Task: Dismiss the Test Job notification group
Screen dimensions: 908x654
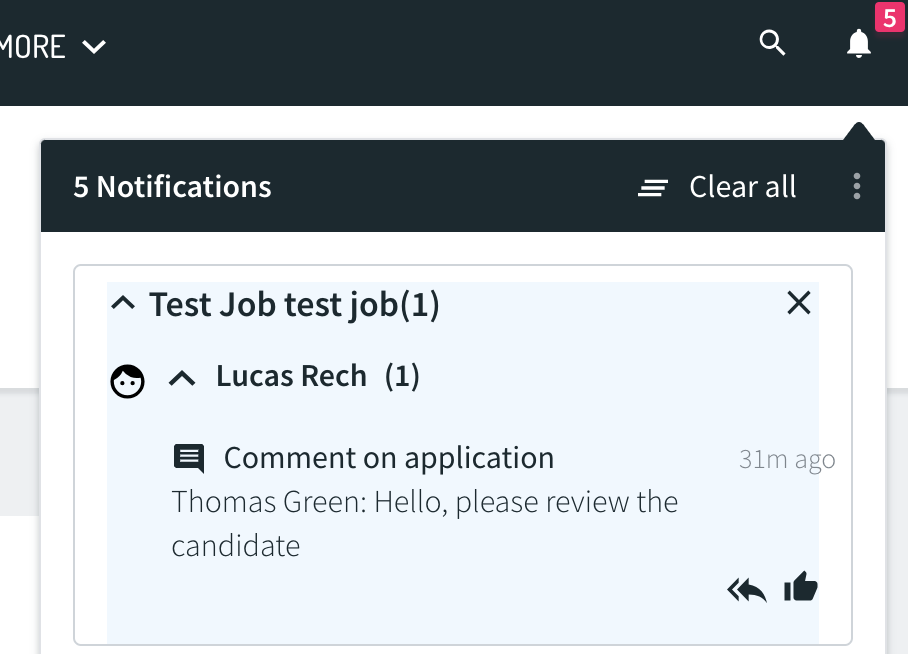Action: [x=799, y=303]
